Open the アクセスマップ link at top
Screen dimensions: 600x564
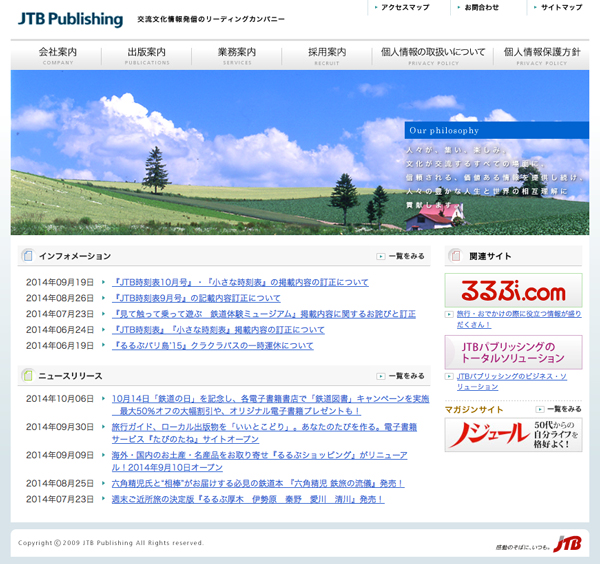coord(405,7)
